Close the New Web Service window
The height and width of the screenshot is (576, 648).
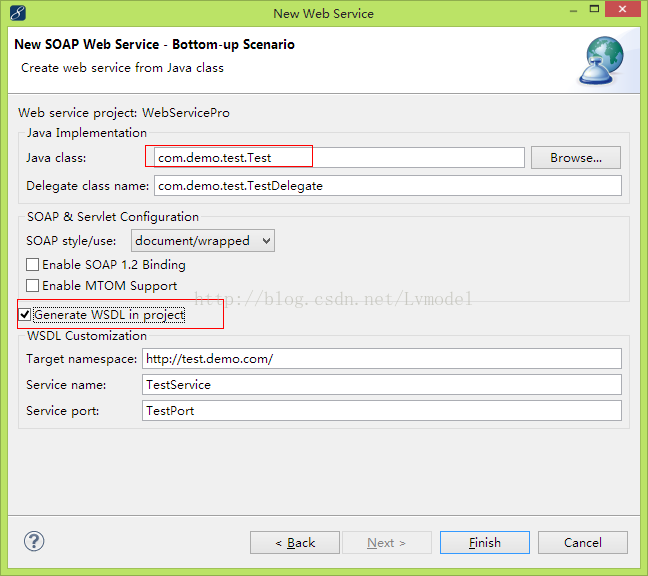tap(623, 9)
